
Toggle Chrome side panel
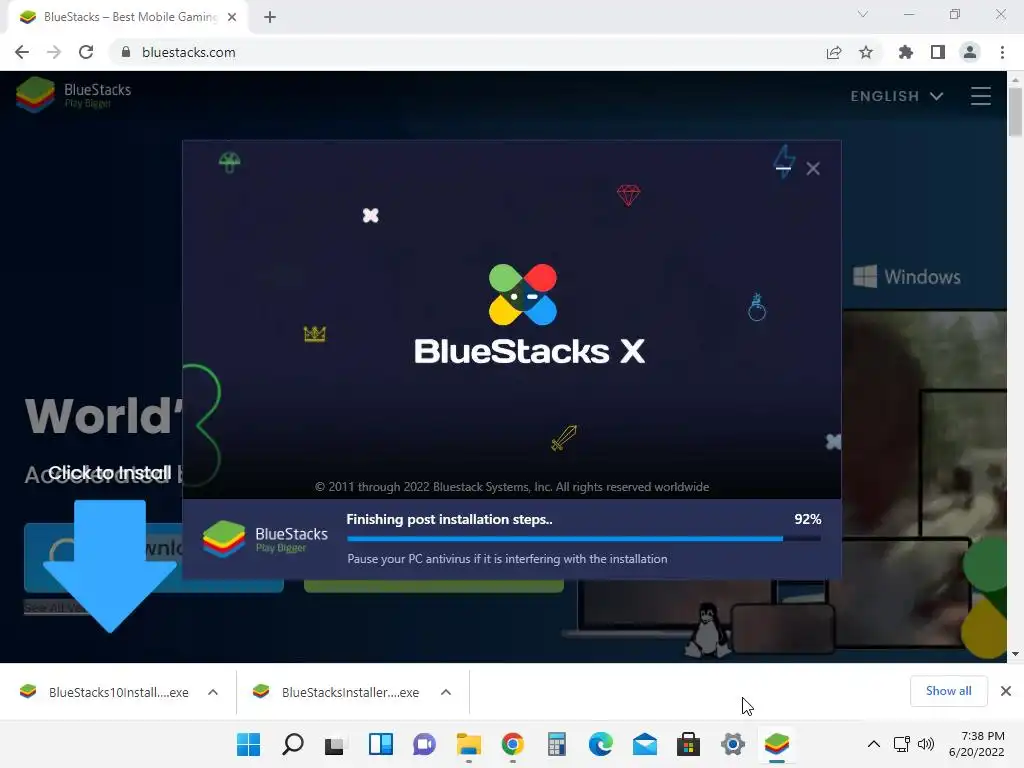pos(938,52)
